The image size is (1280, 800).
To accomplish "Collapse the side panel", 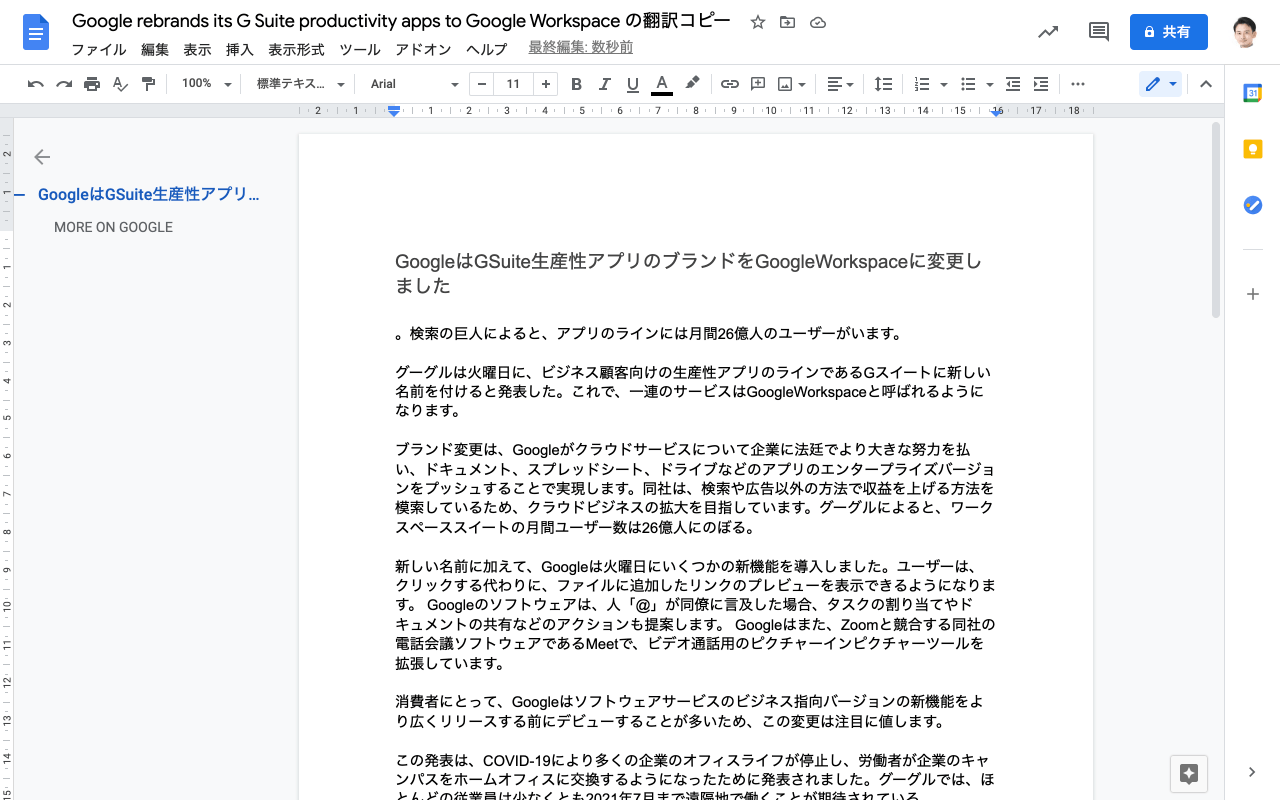I will click(x=1252, y=772).
